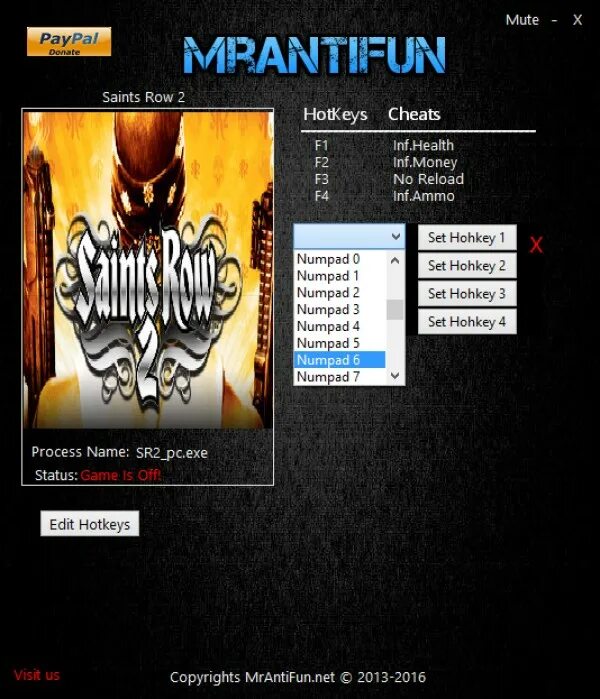The height and width of the screenshot is (699, 600).
Task: Click the F4 hotkey label
Action: pyautogui.click(x=321, y=196)
